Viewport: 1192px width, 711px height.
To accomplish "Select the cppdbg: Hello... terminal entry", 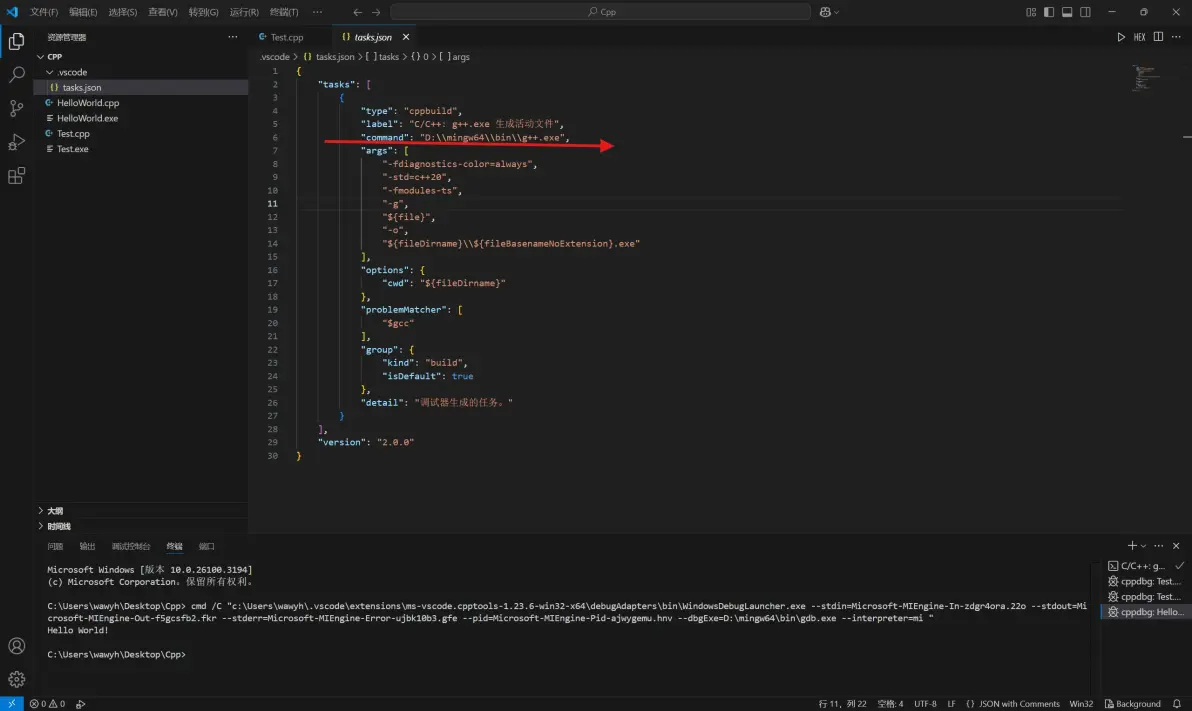I will coord(1146,611).
